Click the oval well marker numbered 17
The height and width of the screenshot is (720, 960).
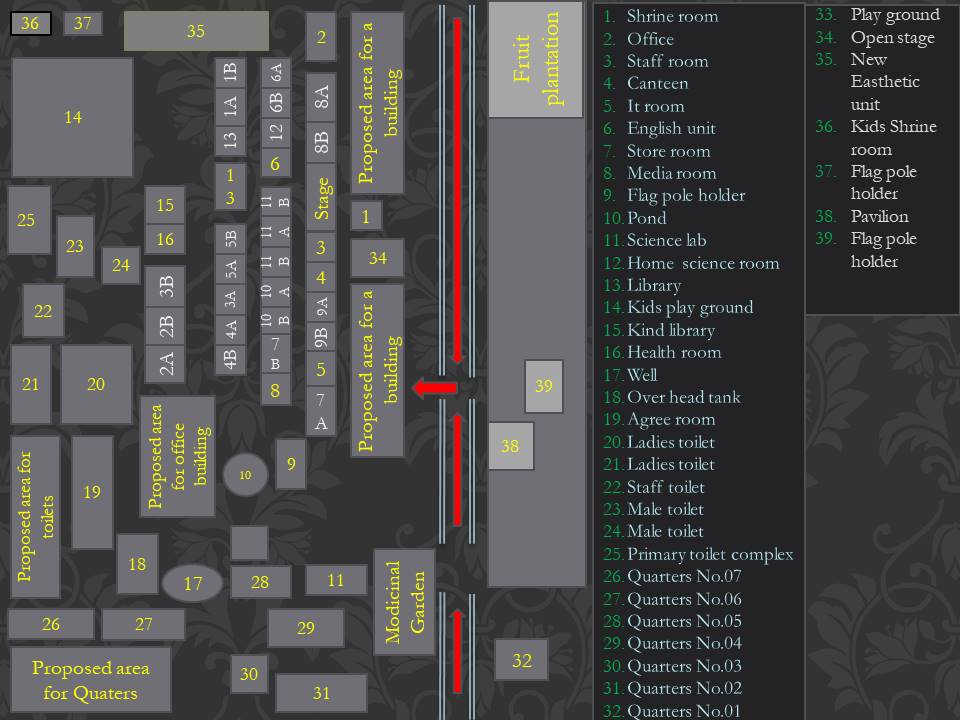coord(193,583)
